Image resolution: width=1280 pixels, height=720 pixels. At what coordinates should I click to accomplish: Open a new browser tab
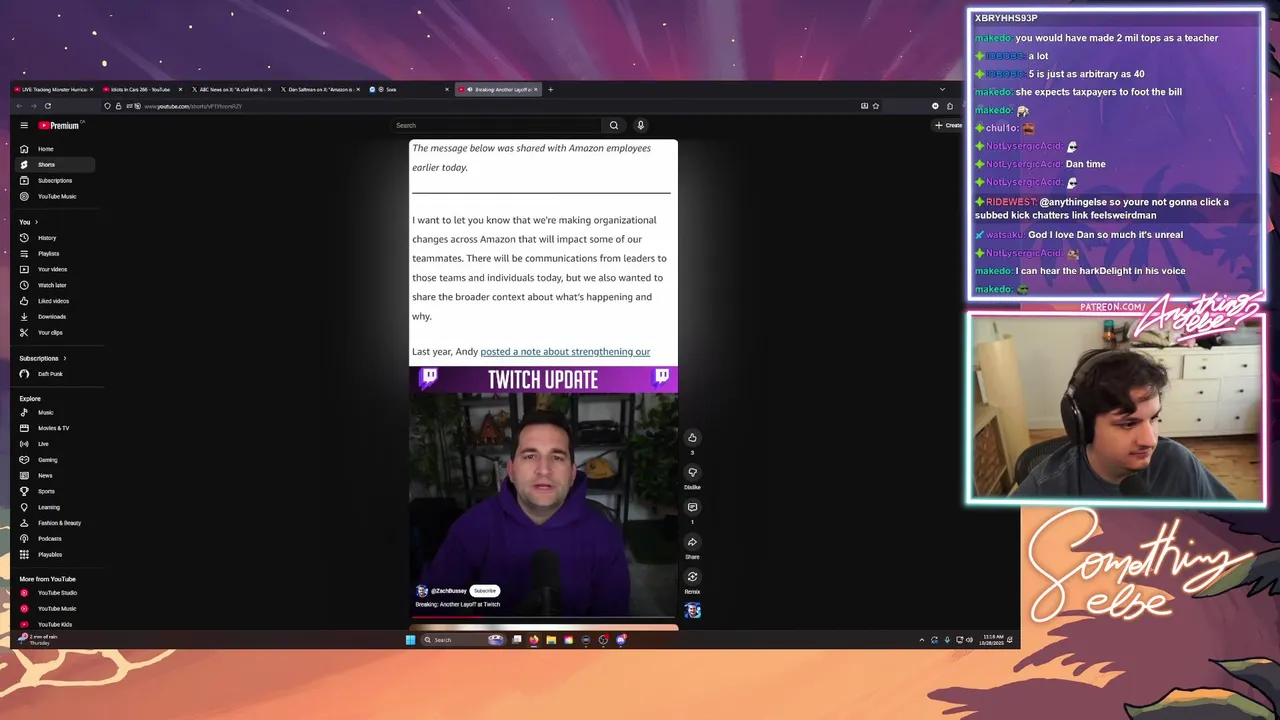pos(550,89)
